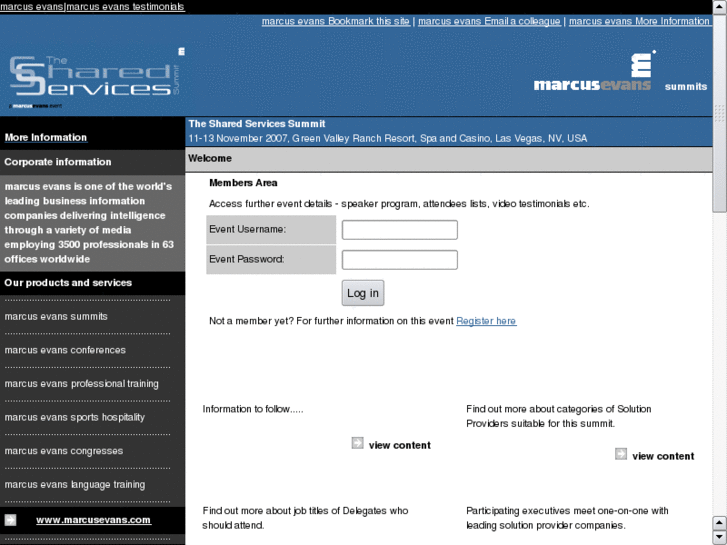The width and height of the screenshot is (727, 545).
Task: Click view content arrow under Information to follow
Action: [357, 443]
